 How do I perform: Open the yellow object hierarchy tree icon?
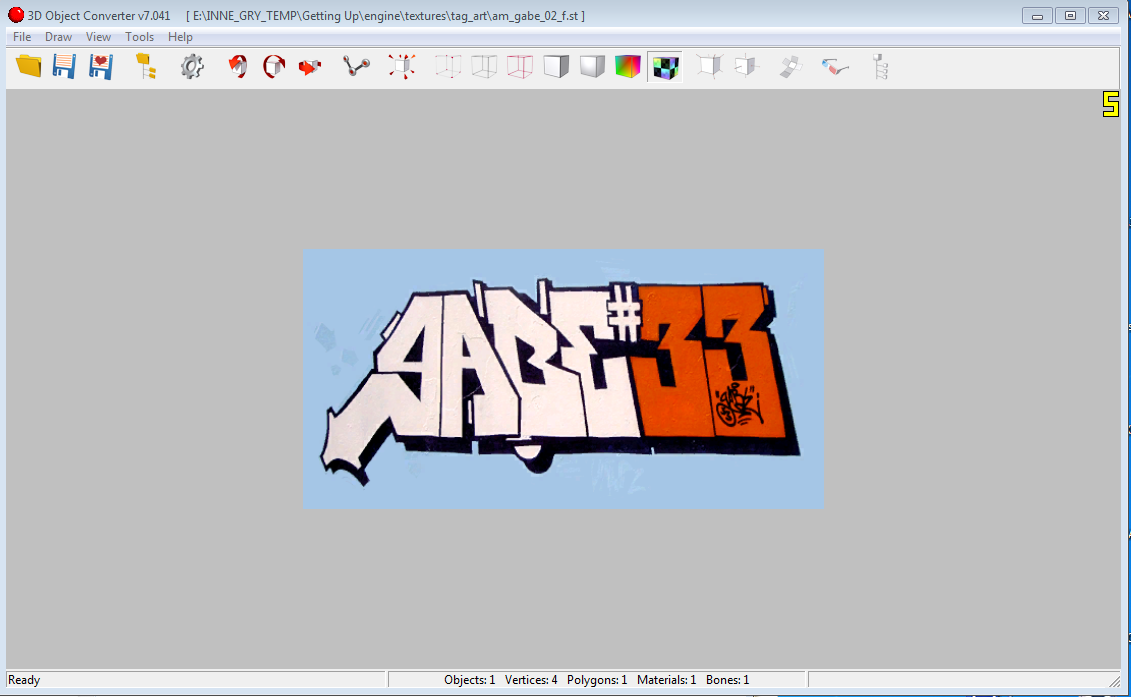(146, 67)
